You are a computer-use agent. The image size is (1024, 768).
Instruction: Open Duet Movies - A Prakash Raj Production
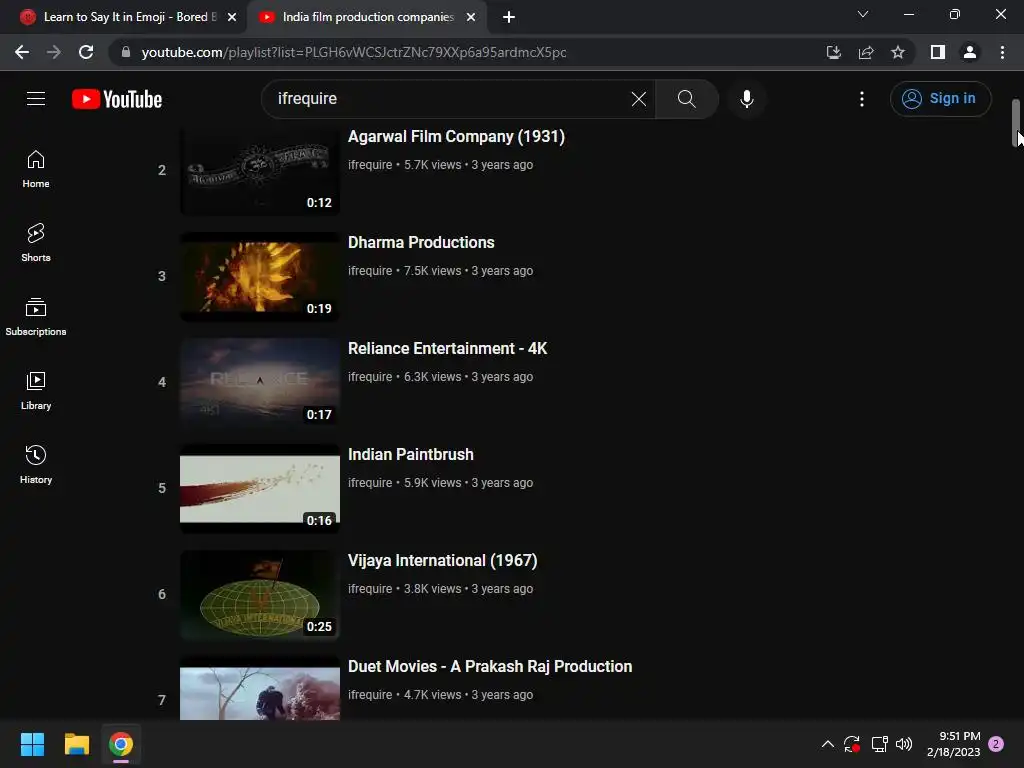(490, 666)
